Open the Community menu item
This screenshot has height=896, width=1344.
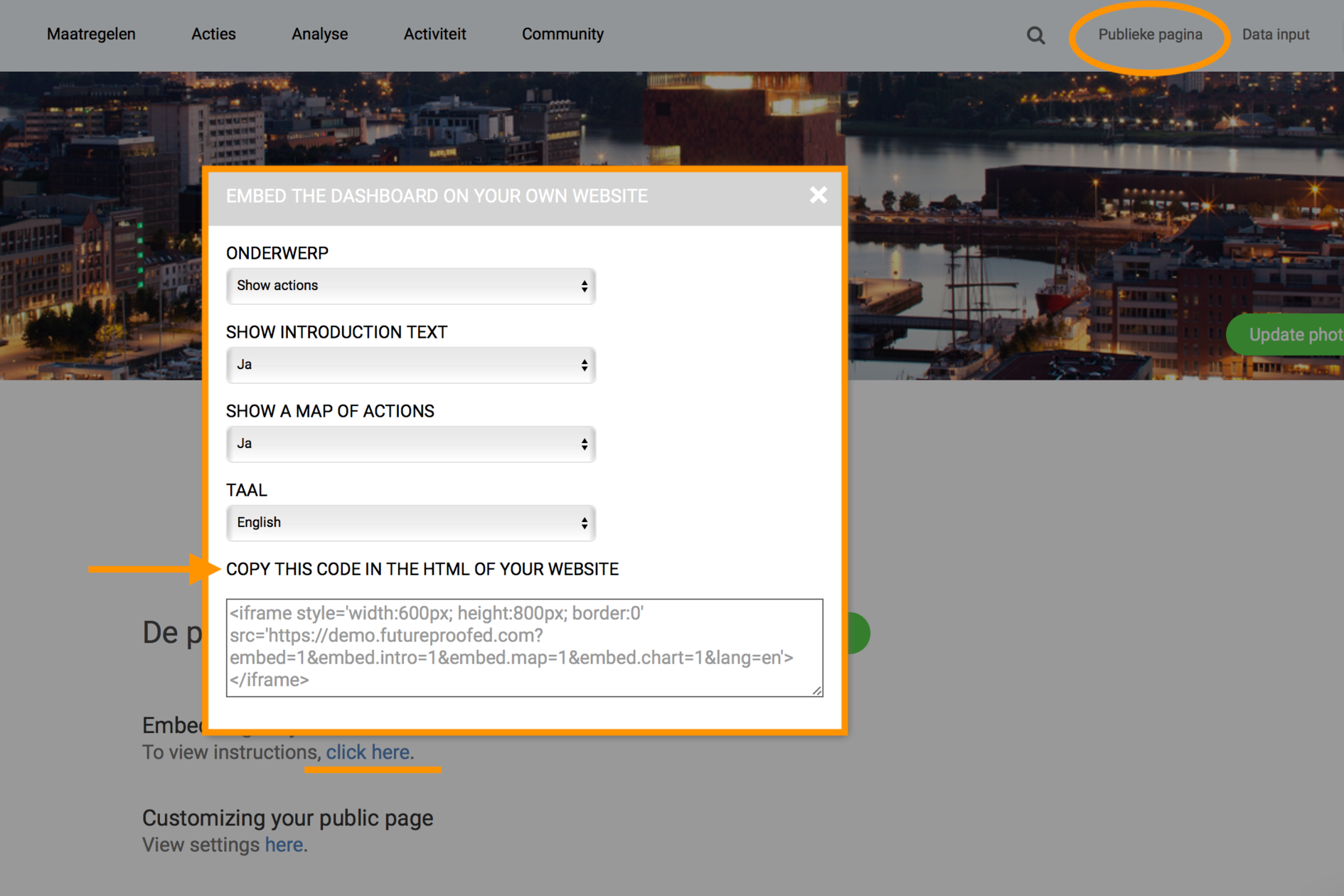click(562, 33)
